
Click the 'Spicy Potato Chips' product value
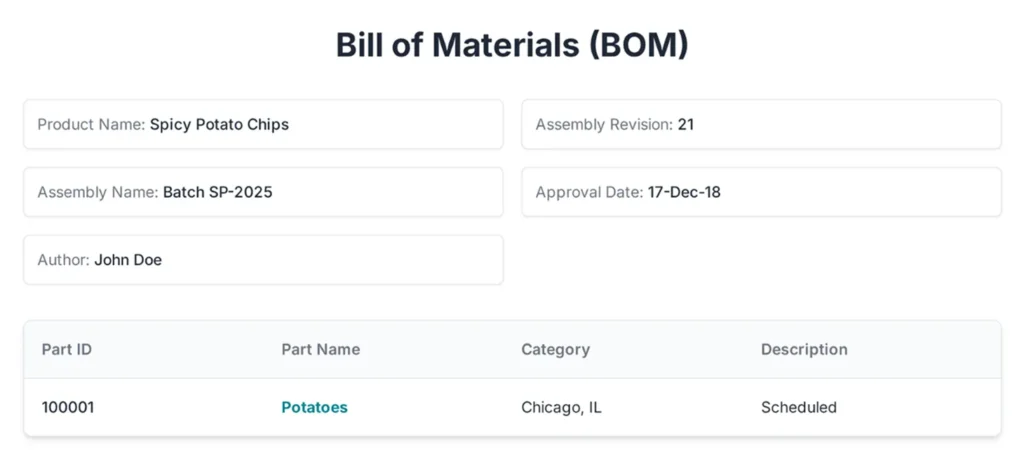click(x=219, y=125)
